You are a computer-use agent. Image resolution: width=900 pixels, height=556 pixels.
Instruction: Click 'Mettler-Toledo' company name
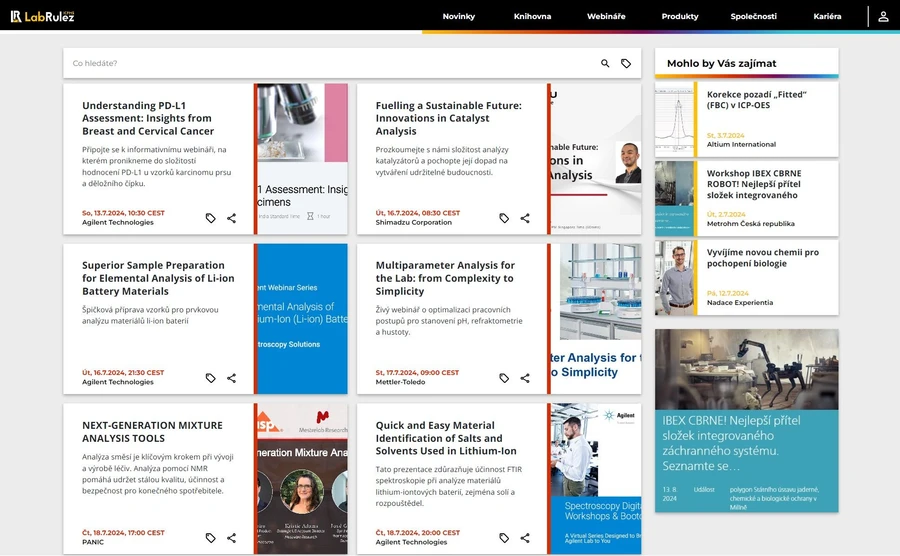[x=400, y=382]
